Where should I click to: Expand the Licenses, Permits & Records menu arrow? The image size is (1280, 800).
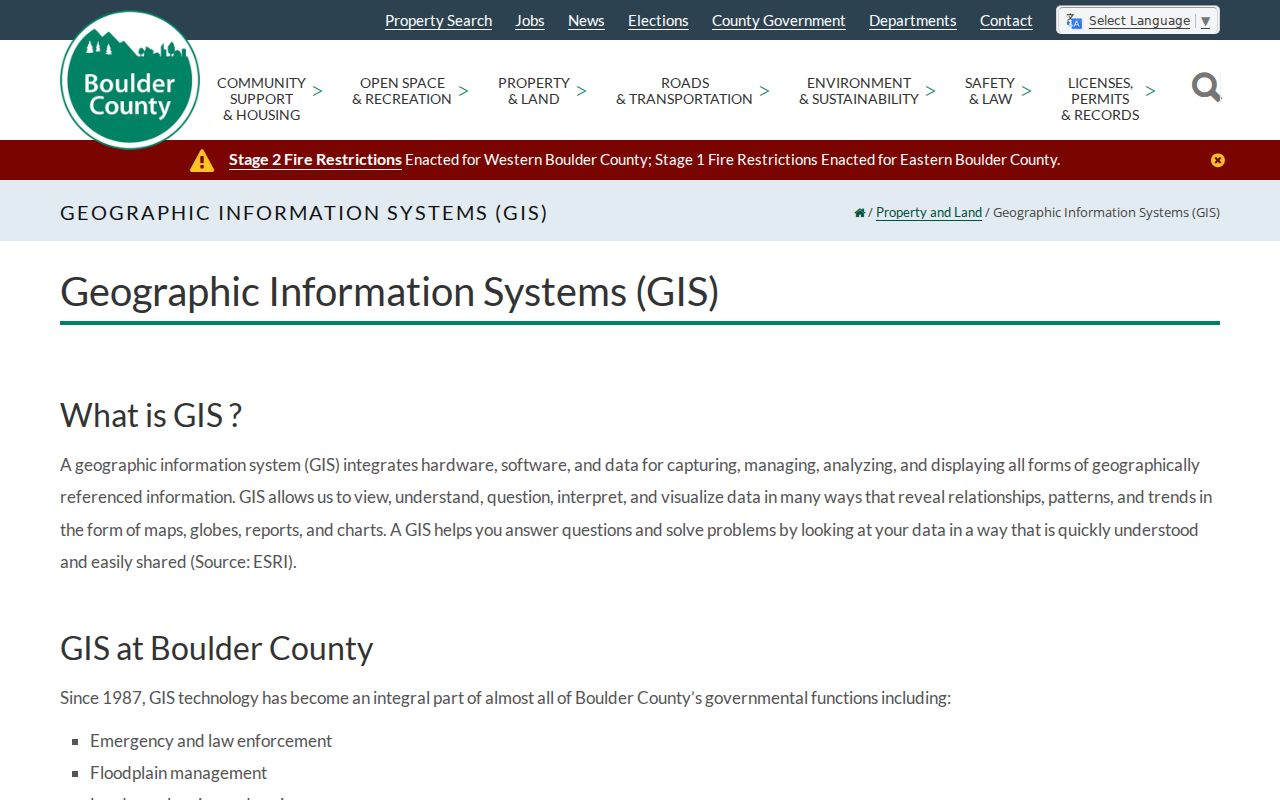[1150, 91]
